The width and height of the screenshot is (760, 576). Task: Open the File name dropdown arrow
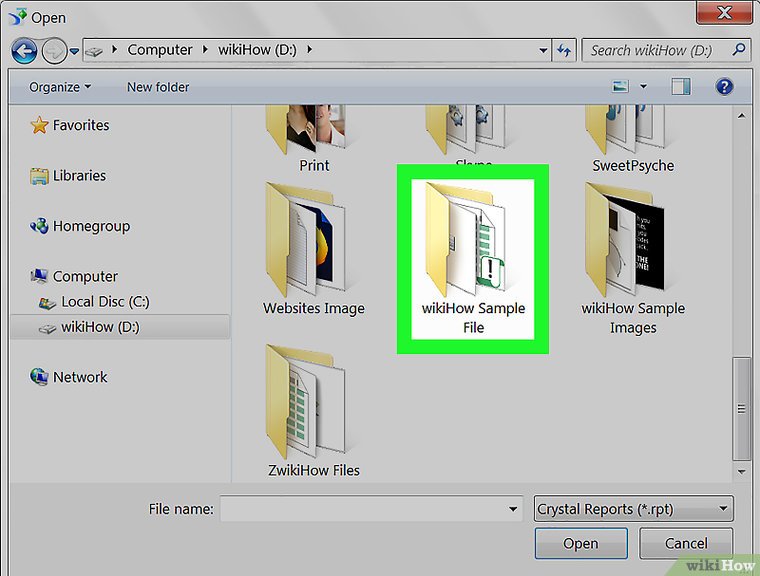[x=513, y=509]
